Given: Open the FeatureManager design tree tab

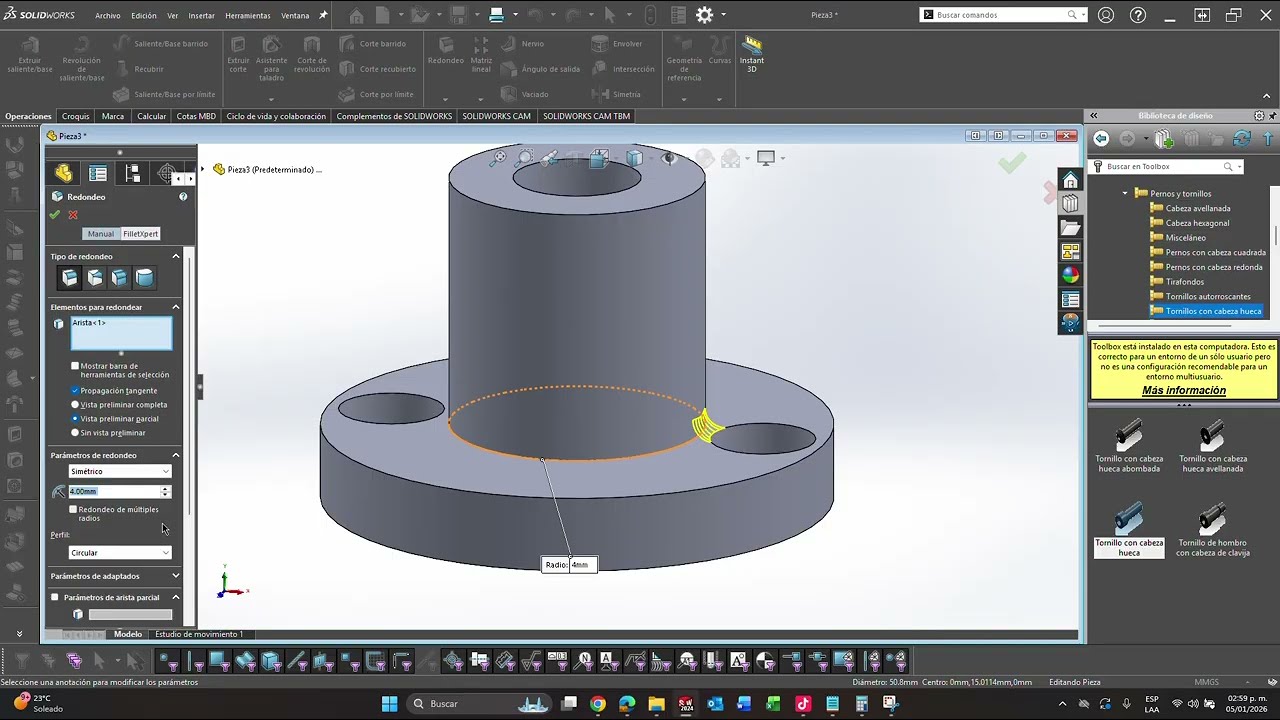Looking at the screenshot, I should pyautogui.click(x=64, y=173).
